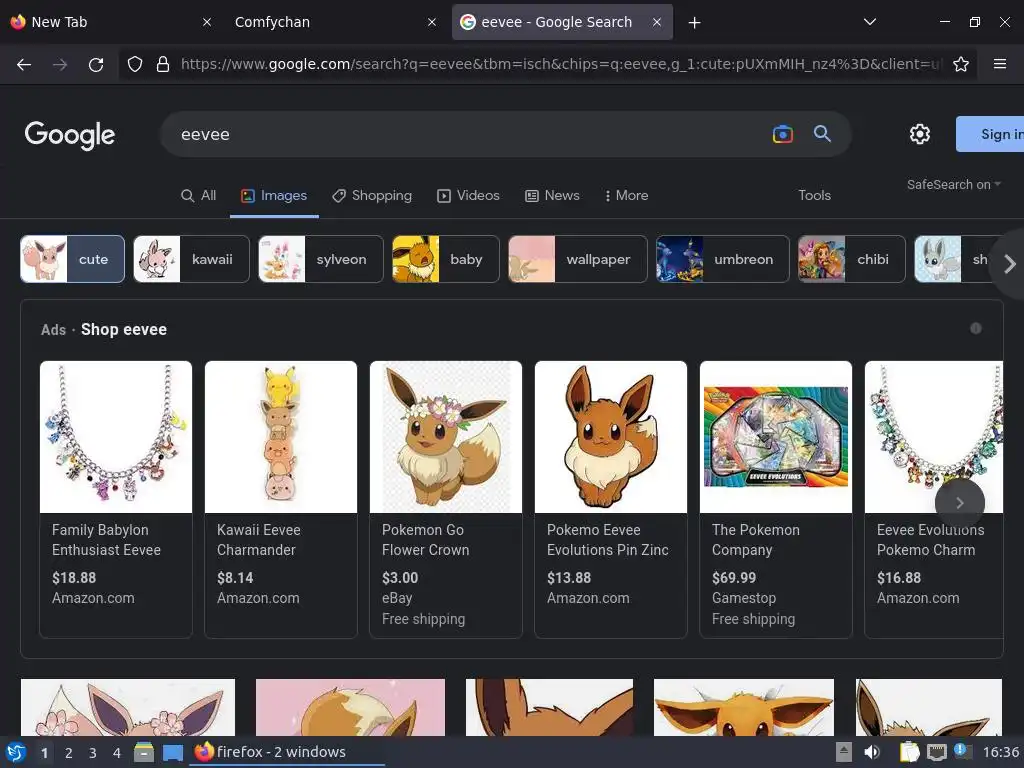Open The Pokemon Company product image
Image resolution: width=1024 pixels, height=768 pixels.
(776, 437)
